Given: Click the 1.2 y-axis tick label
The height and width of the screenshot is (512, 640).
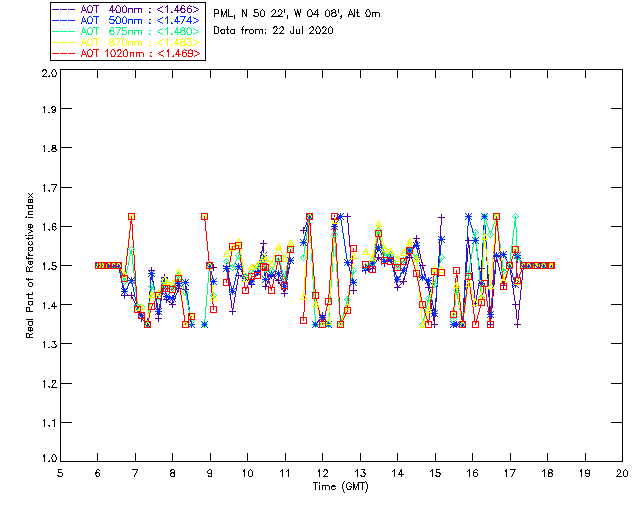Looking at the screenshot, I should (x=49, y=384).
